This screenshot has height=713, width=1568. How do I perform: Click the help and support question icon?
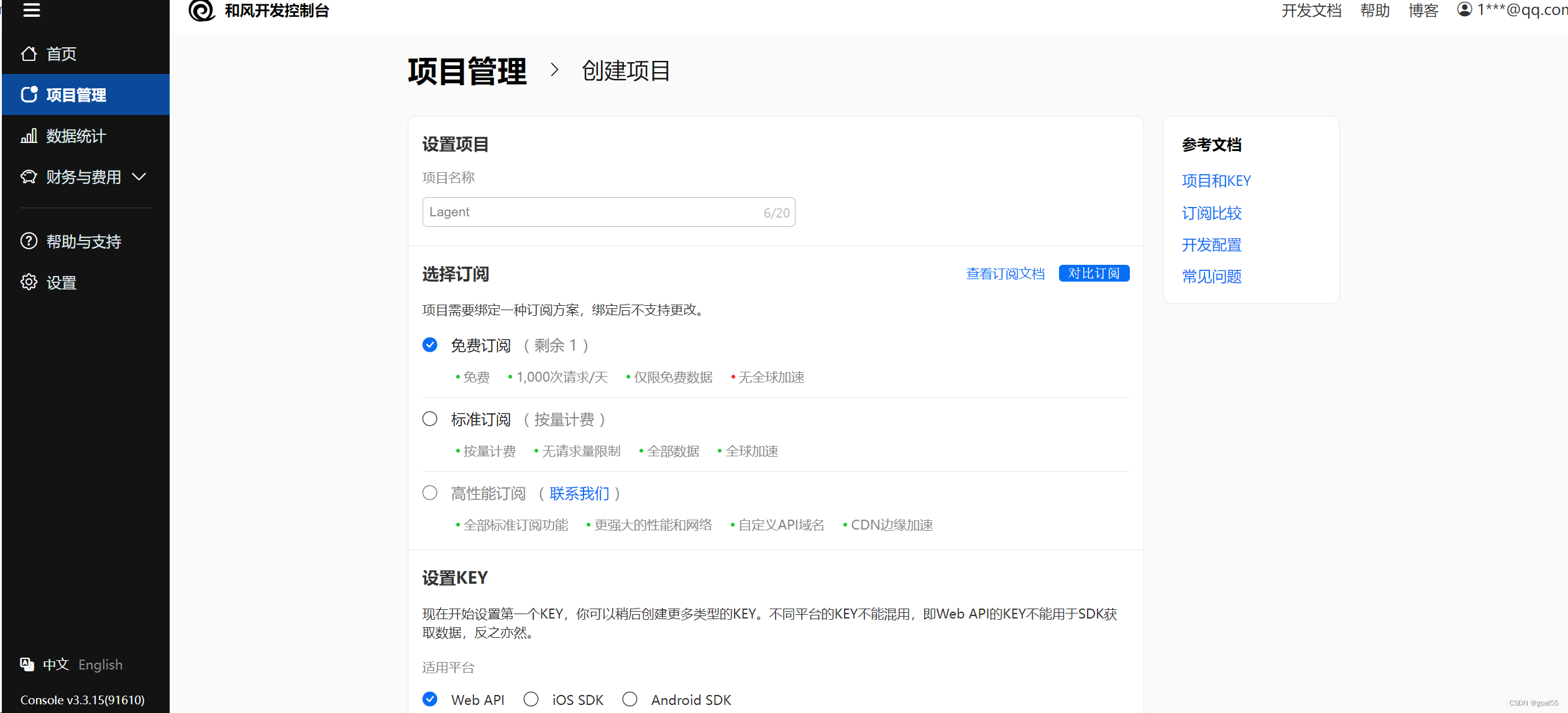pyautogui.click(x=29, y=241)
